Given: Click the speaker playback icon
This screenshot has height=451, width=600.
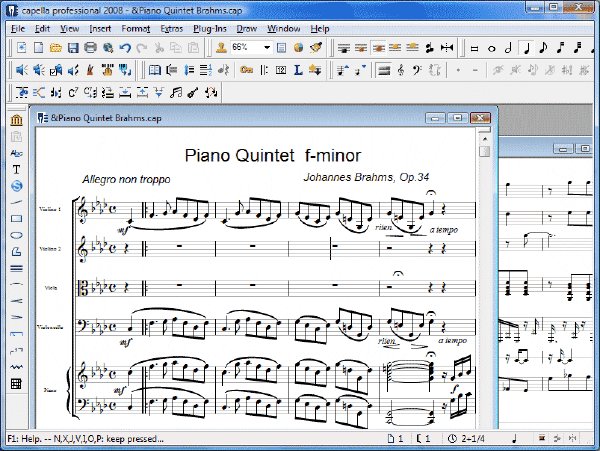Looking at the screenshot, I should [x=22, y=70].
